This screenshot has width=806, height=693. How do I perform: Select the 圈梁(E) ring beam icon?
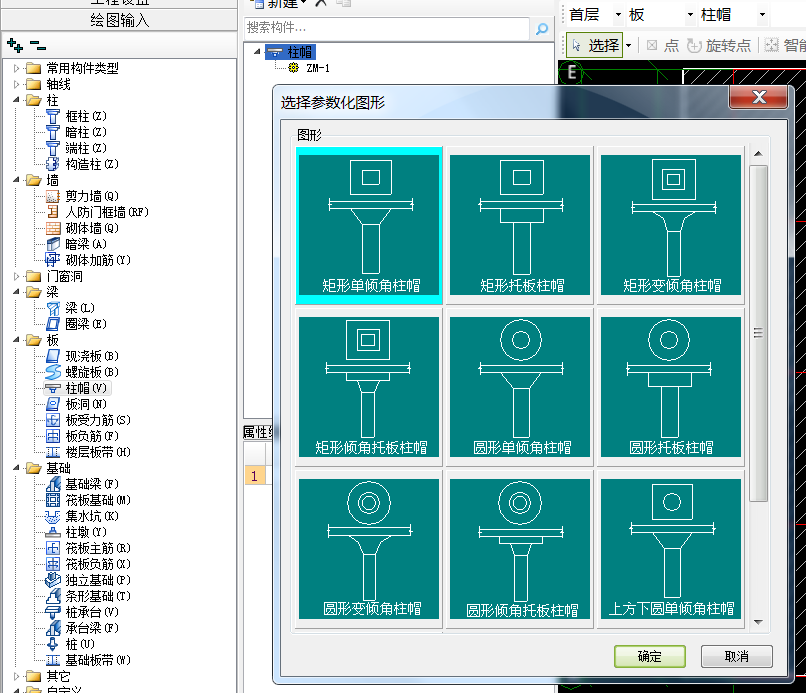[x=53, y=324]
